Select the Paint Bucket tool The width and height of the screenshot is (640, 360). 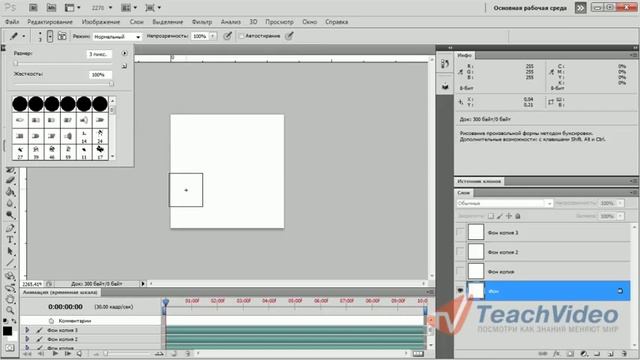(10, 192)
